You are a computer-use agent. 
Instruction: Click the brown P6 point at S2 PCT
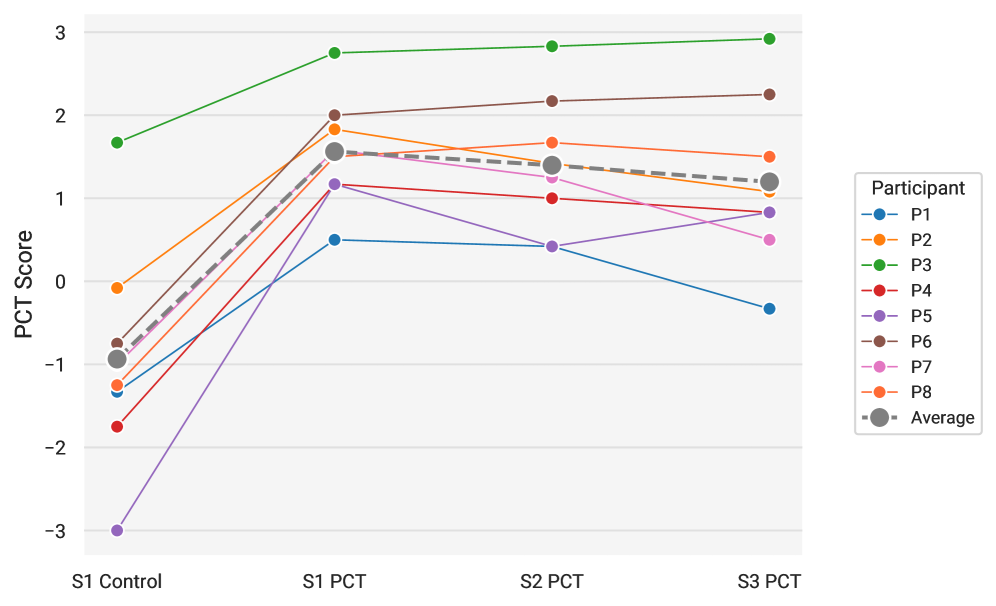click(x=552, y=101)
